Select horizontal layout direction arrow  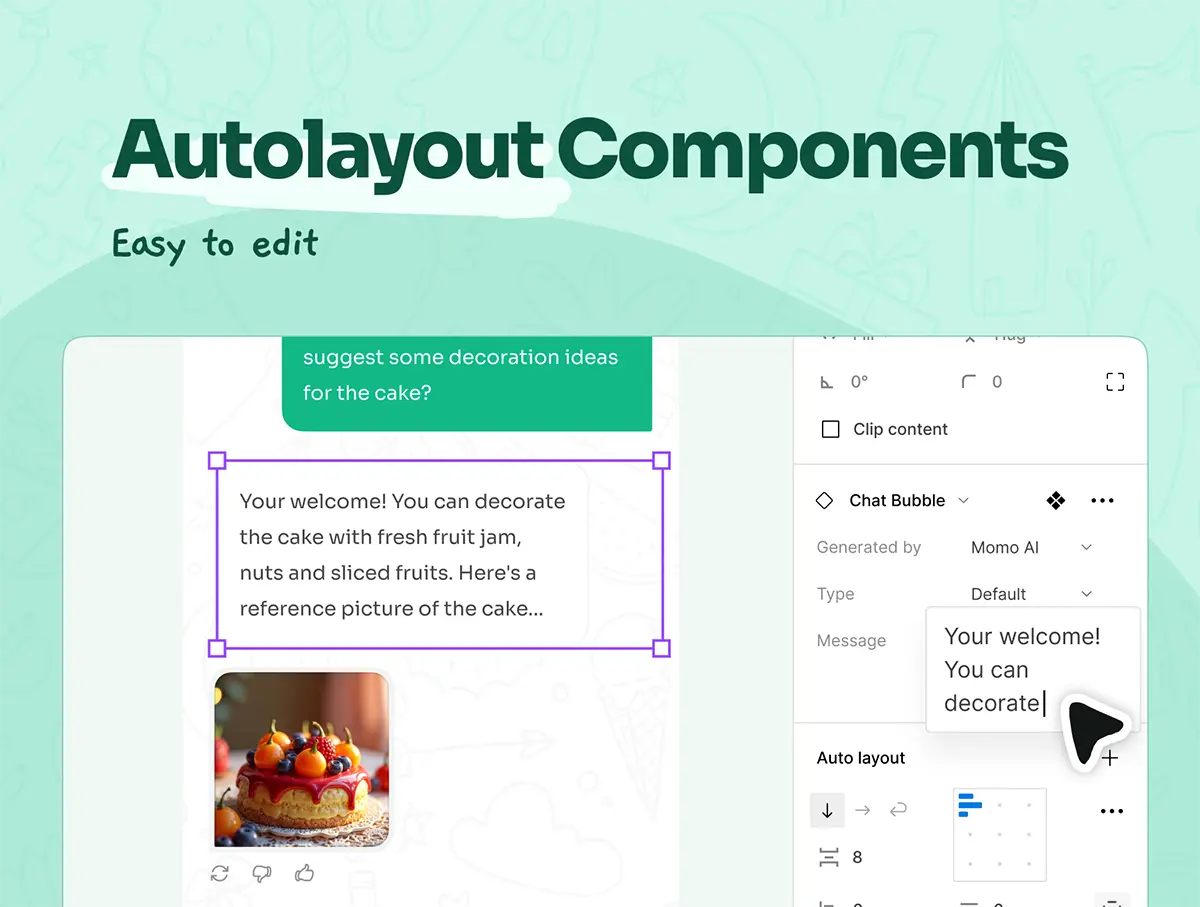point(863,811)
